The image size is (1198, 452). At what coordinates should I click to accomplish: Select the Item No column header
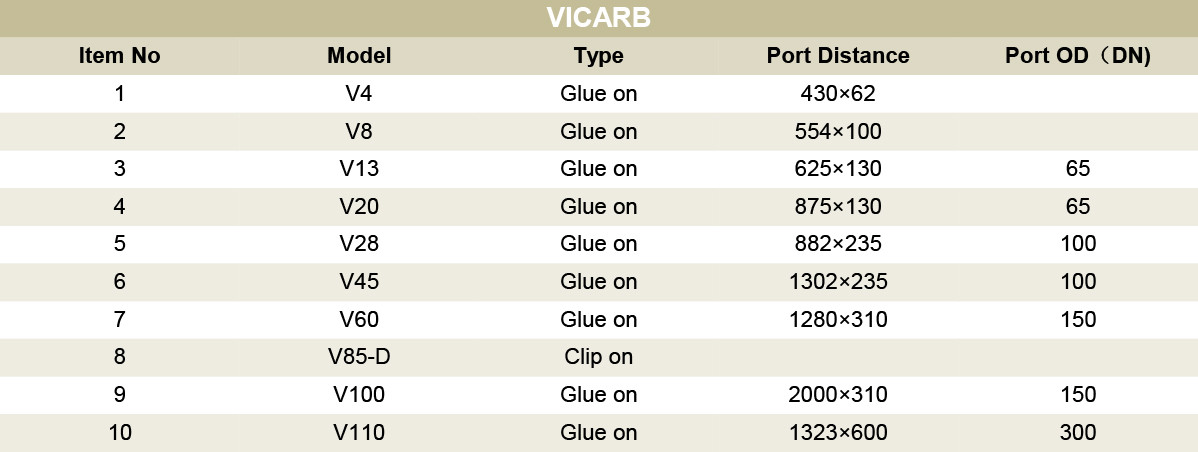point(119,56)
